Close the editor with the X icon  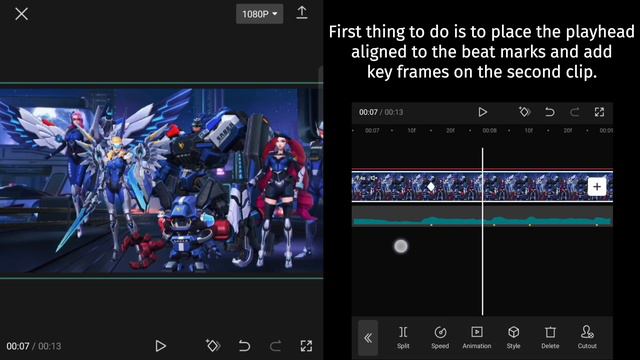[x=21, y=14]
